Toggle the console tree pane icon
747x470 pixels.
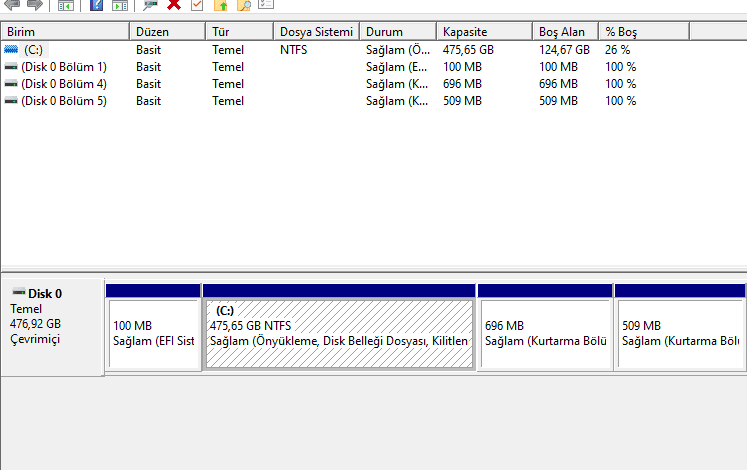pyautogui.click(x=66, y=5)
